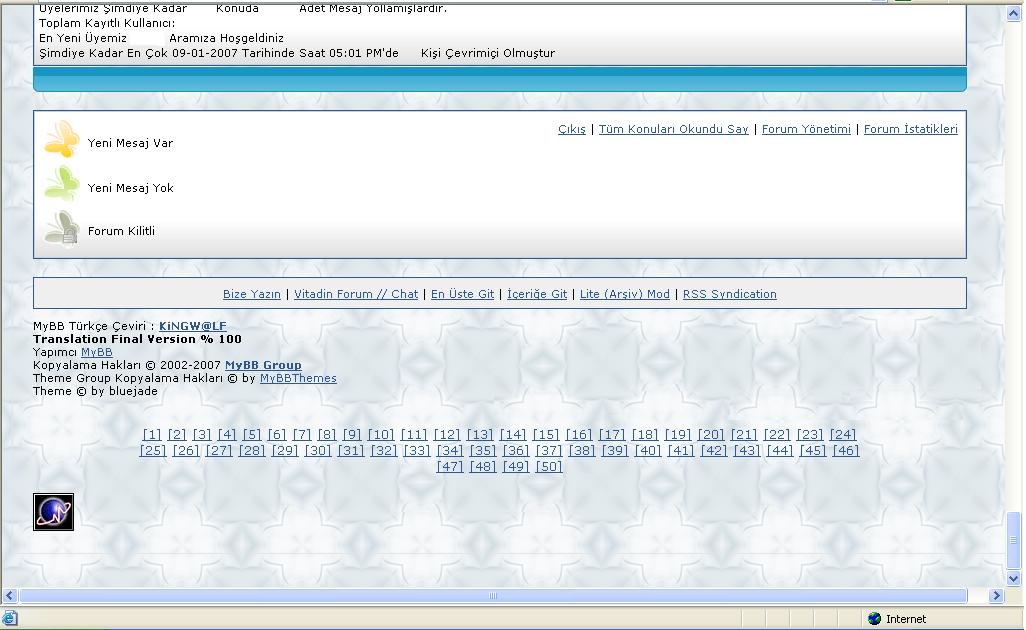Click the Internet zone globe icon in status bar
1026x630 pixels.
click(x=874, y=619)
